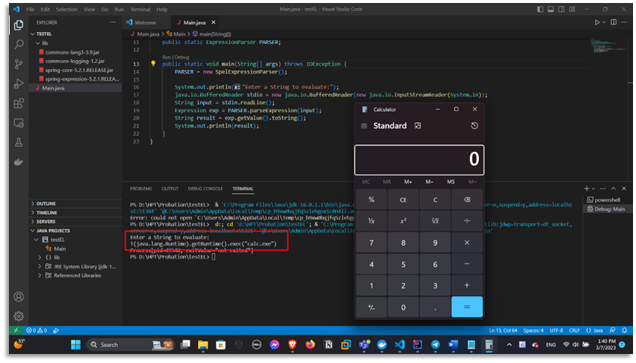Screen dimensions: 636x363
Task: Toggle Calculator keep-on-top icon
Action: click(417, 126)
